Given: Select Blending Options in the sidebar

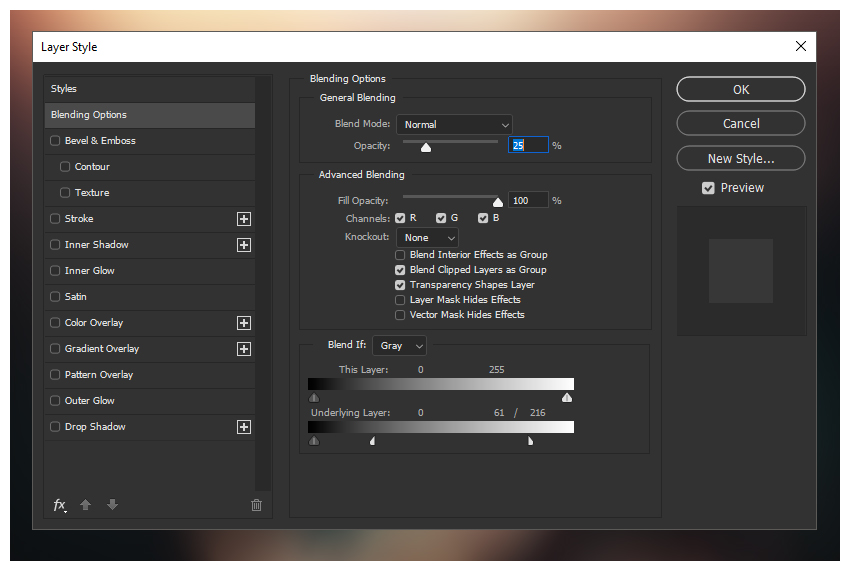Looking at the screenshot, I should click(x=150, y=115).
